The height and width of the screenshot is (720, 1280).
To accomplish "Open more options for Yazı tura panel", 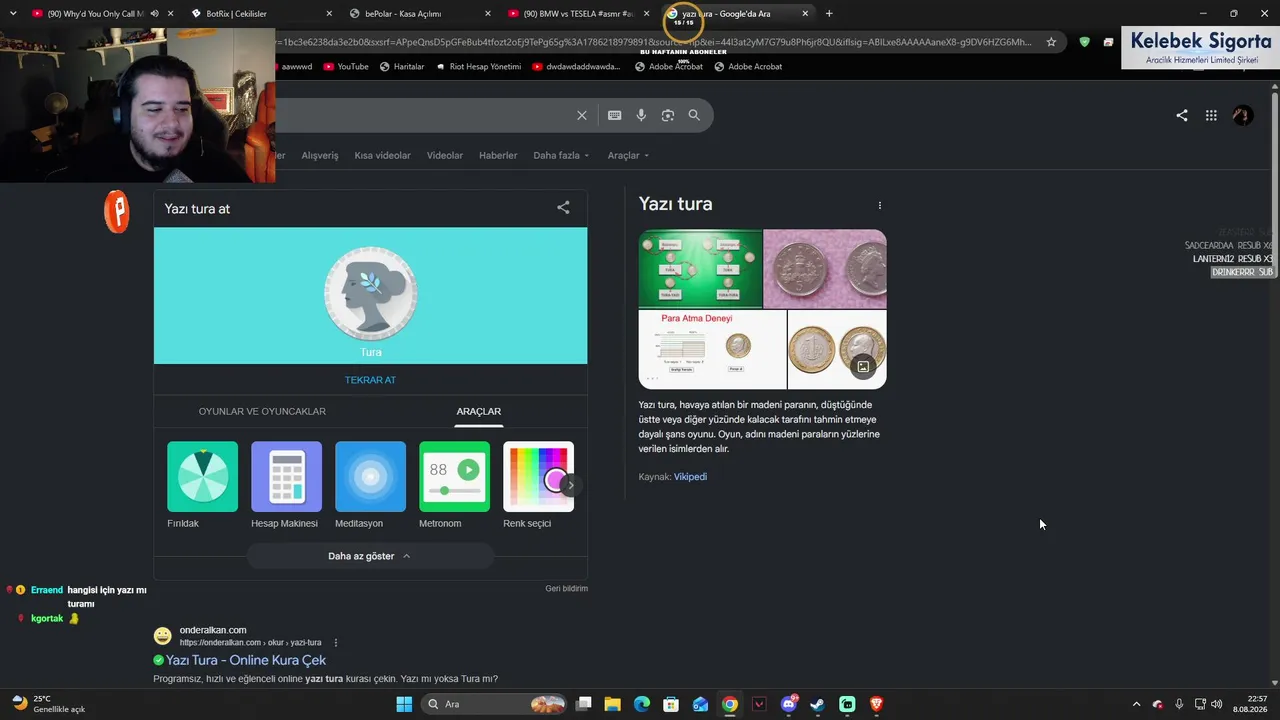I will [x=880, y=205].
